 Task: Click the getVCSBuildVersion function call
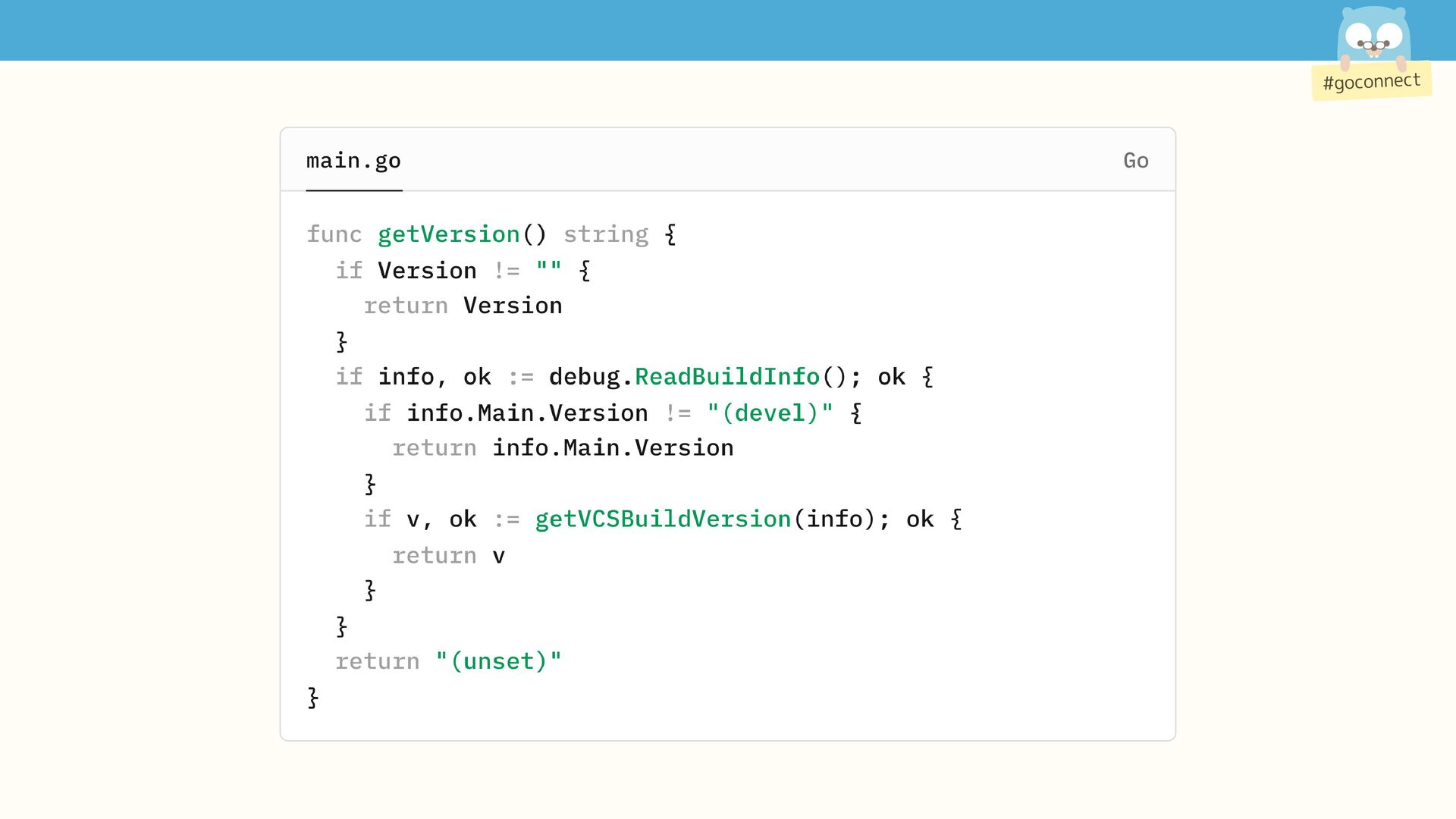663,519
